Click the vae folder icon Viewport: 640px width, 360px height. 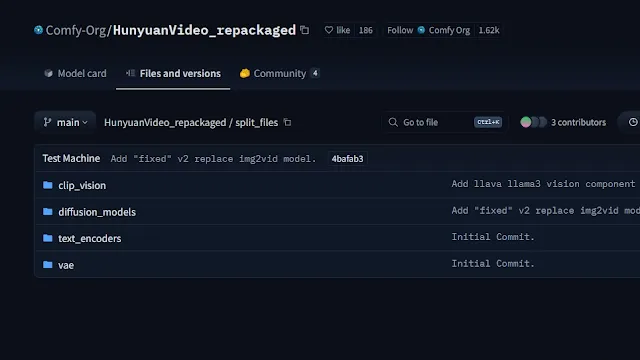coord(48,264)
